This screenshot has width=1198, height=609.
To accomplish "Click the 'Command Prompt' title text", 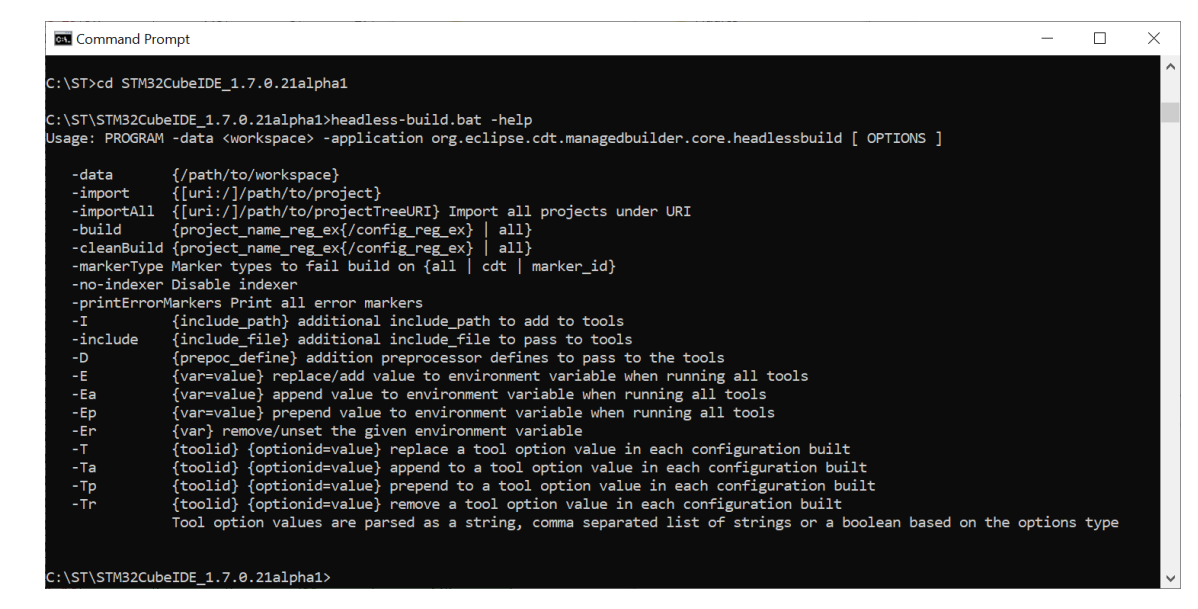I will tap(133, 39).
